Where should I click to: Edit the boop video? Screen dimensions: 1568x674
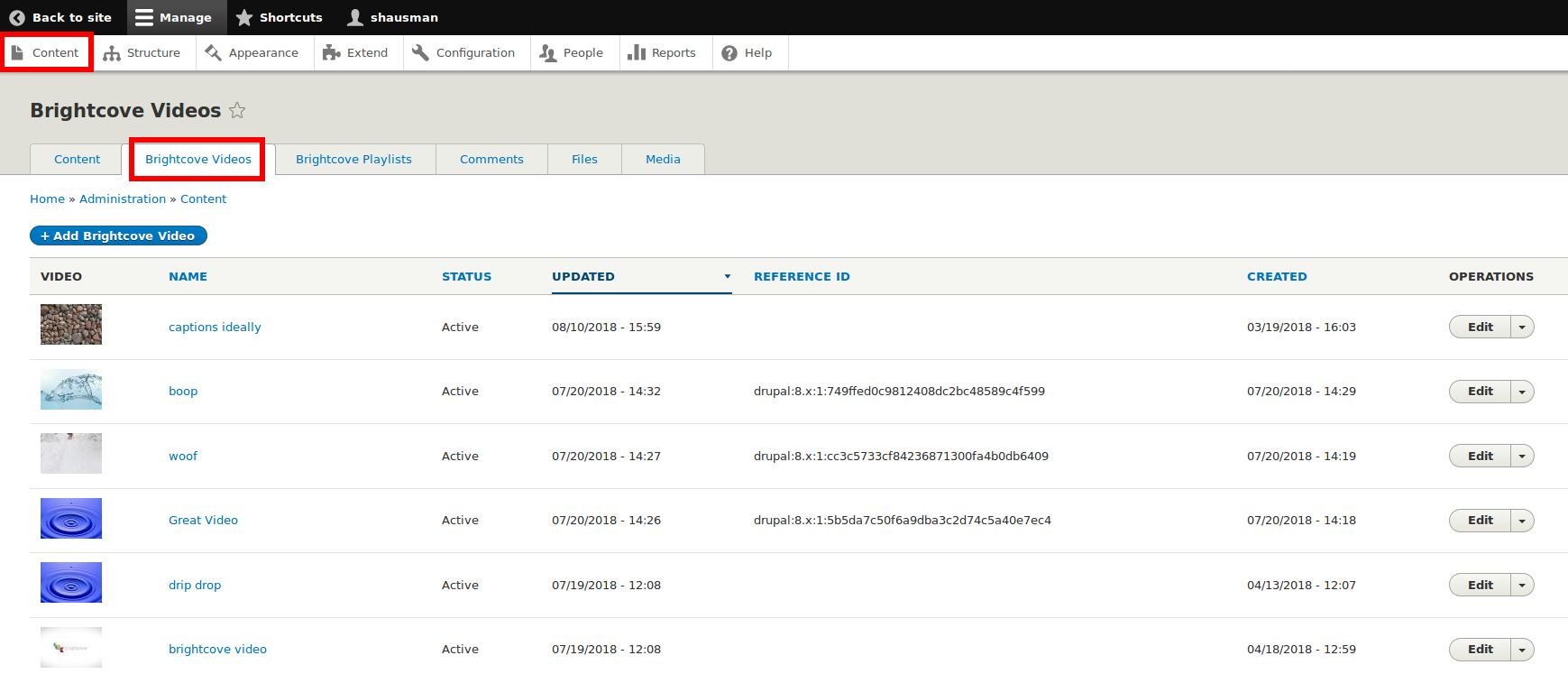pyautogui.click(x=1480, y=391)
